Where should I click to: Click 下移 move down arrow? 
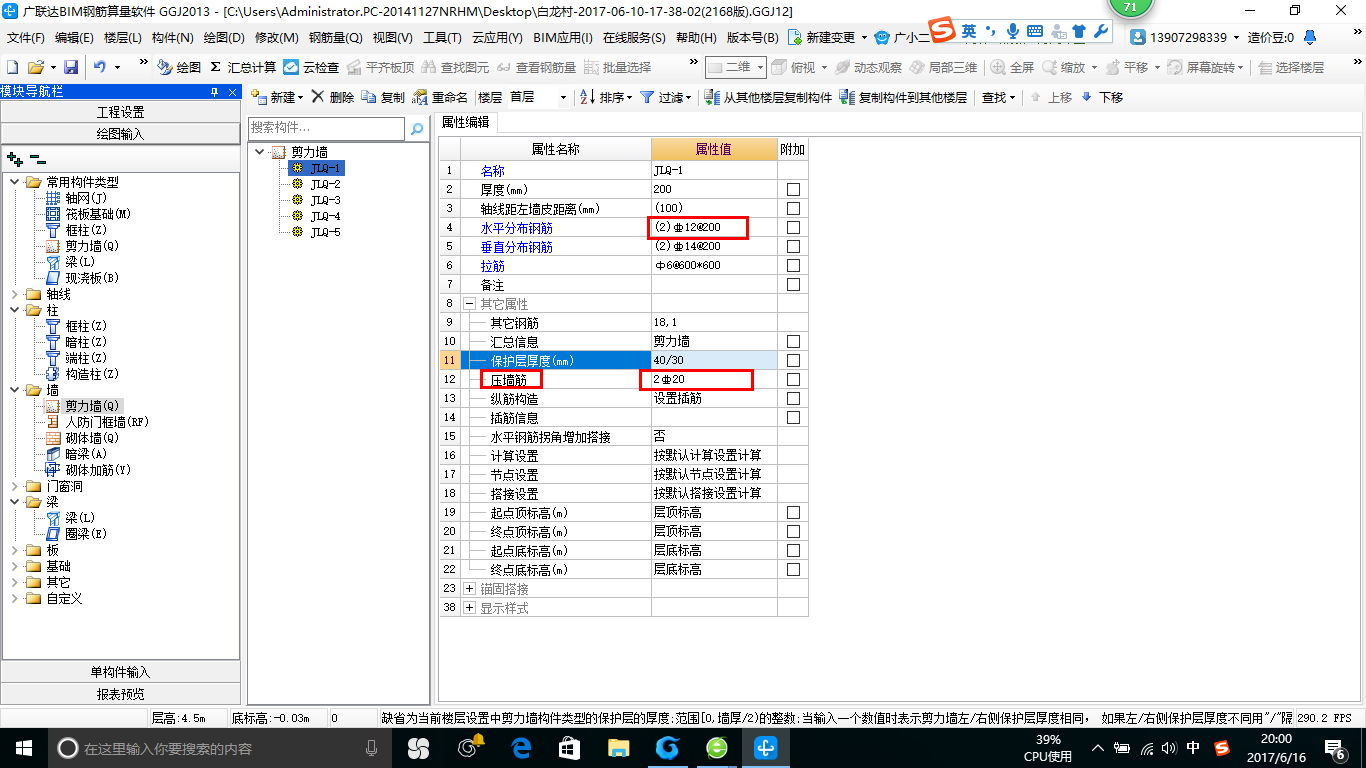1102,97
